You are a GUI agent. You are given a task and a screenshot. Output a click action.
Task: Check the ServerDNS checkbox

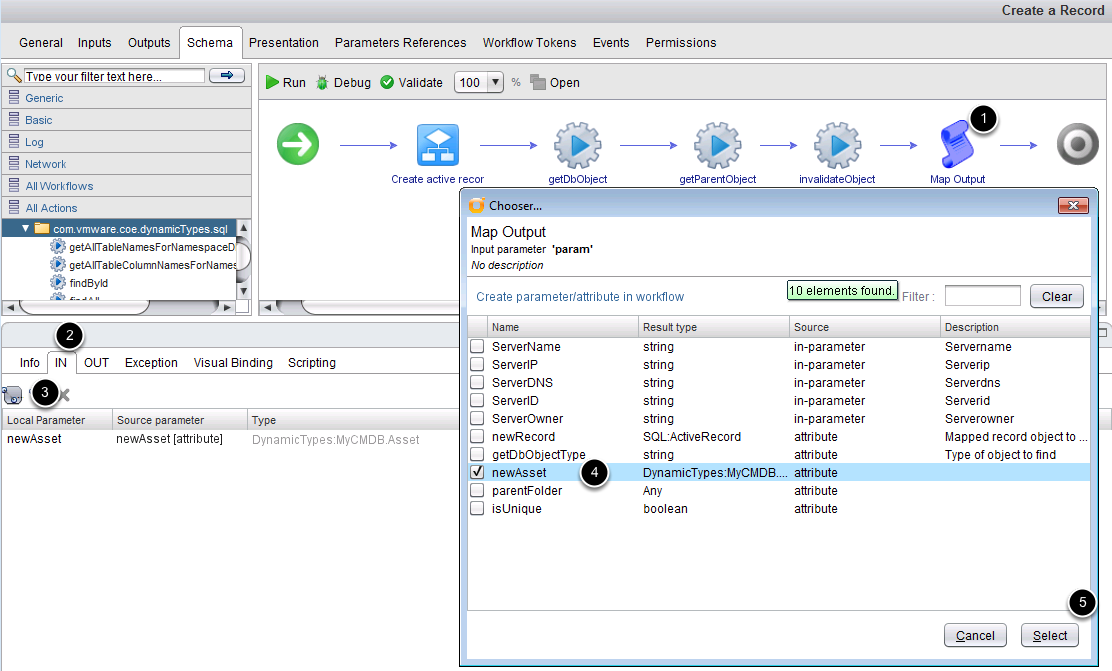tap(477, 382)
